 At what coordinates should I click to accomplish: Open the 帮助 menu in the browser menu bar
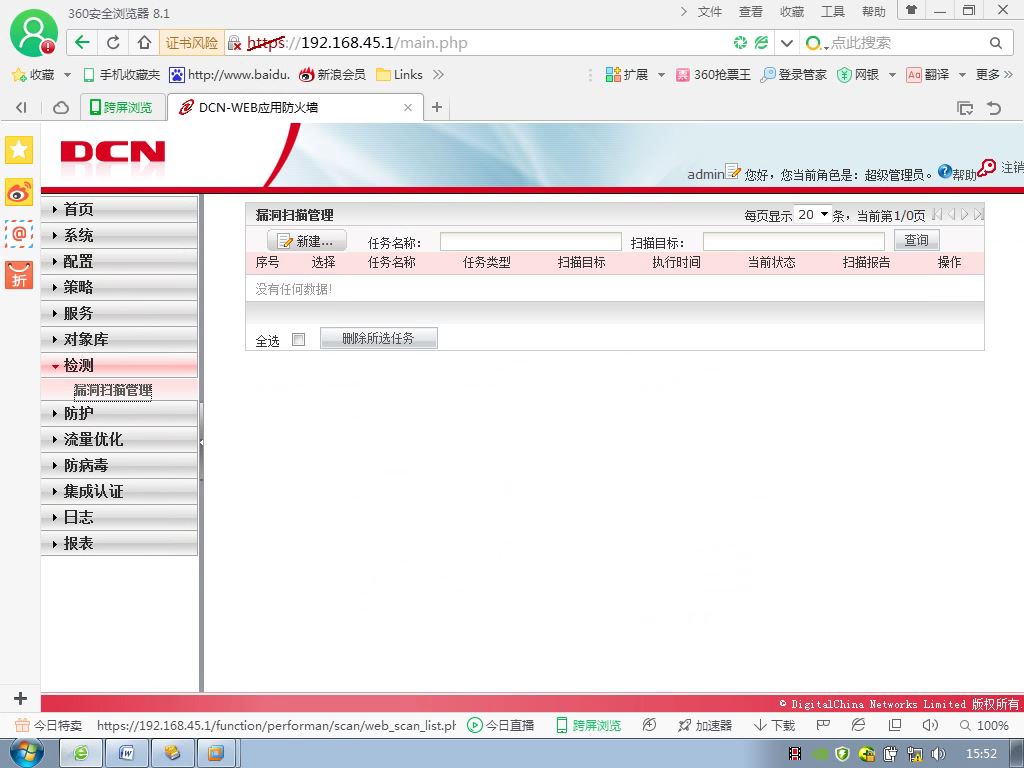pyautogui.click(x=874, y=12)
